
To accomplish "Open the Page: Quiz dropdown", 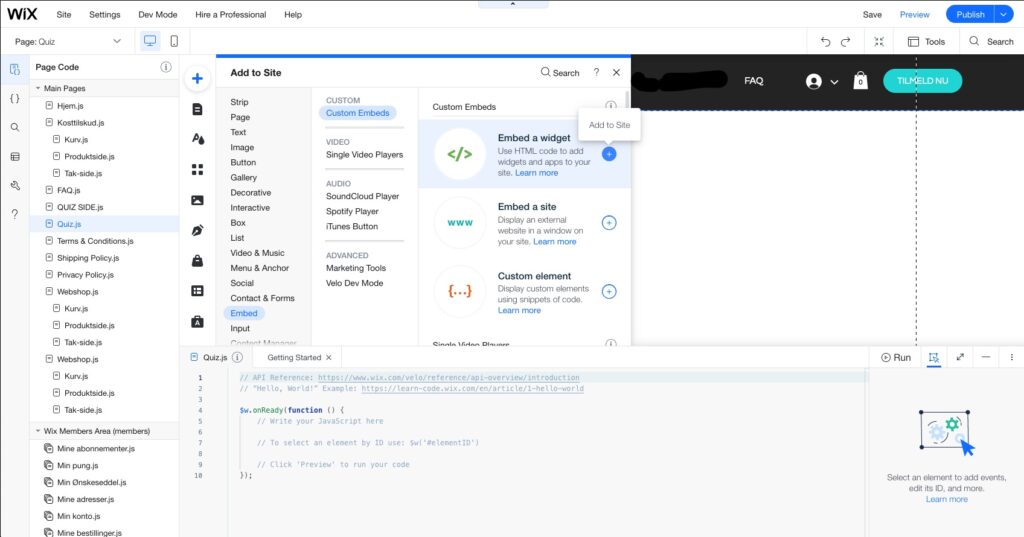I will (x=67, y=41).
